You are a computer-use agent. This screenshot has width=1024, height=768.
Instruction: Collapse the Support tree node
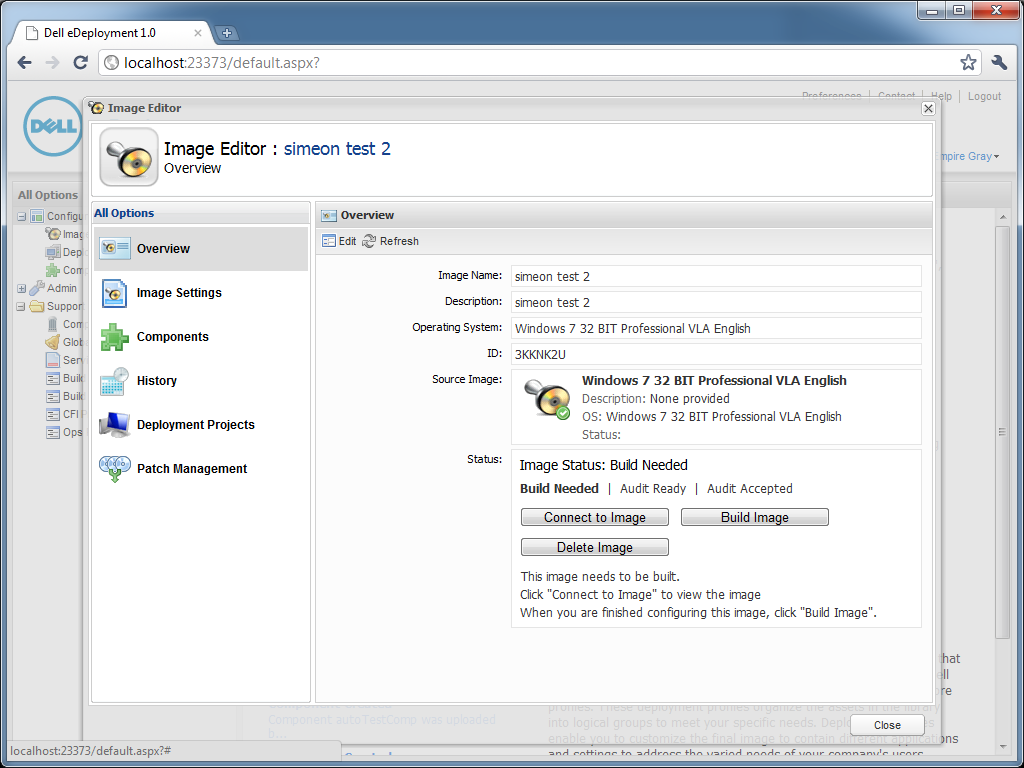click(22, 306)
